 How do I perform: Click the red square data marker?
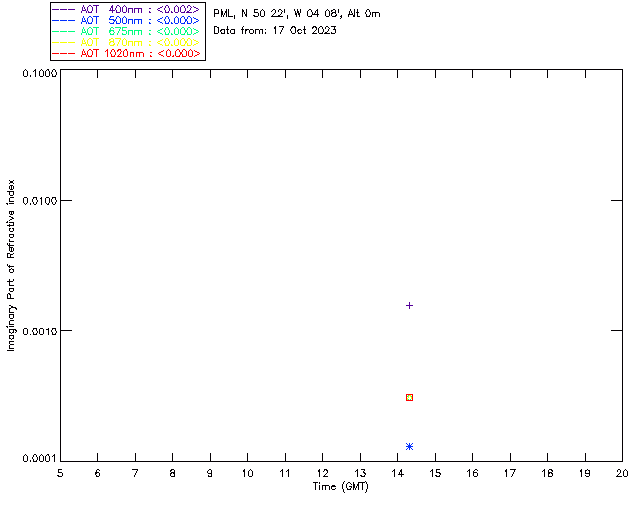click(x=409, y=397)
